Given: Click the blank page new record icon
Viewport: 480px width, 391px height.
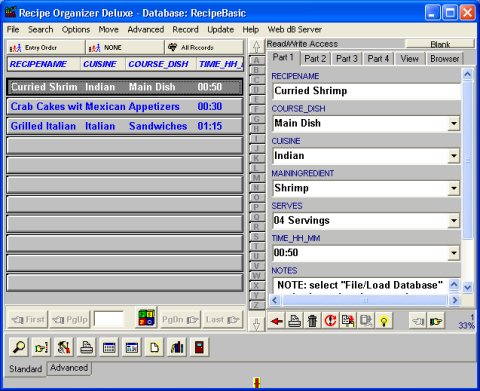Looking at the screenshot, I should (x=154, y=347).
